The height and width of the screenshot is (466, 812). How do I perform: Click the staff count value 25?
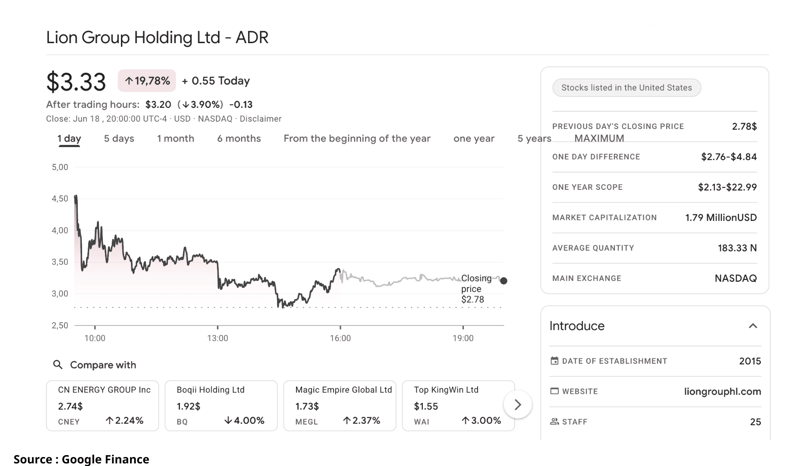tap(756, 422)
